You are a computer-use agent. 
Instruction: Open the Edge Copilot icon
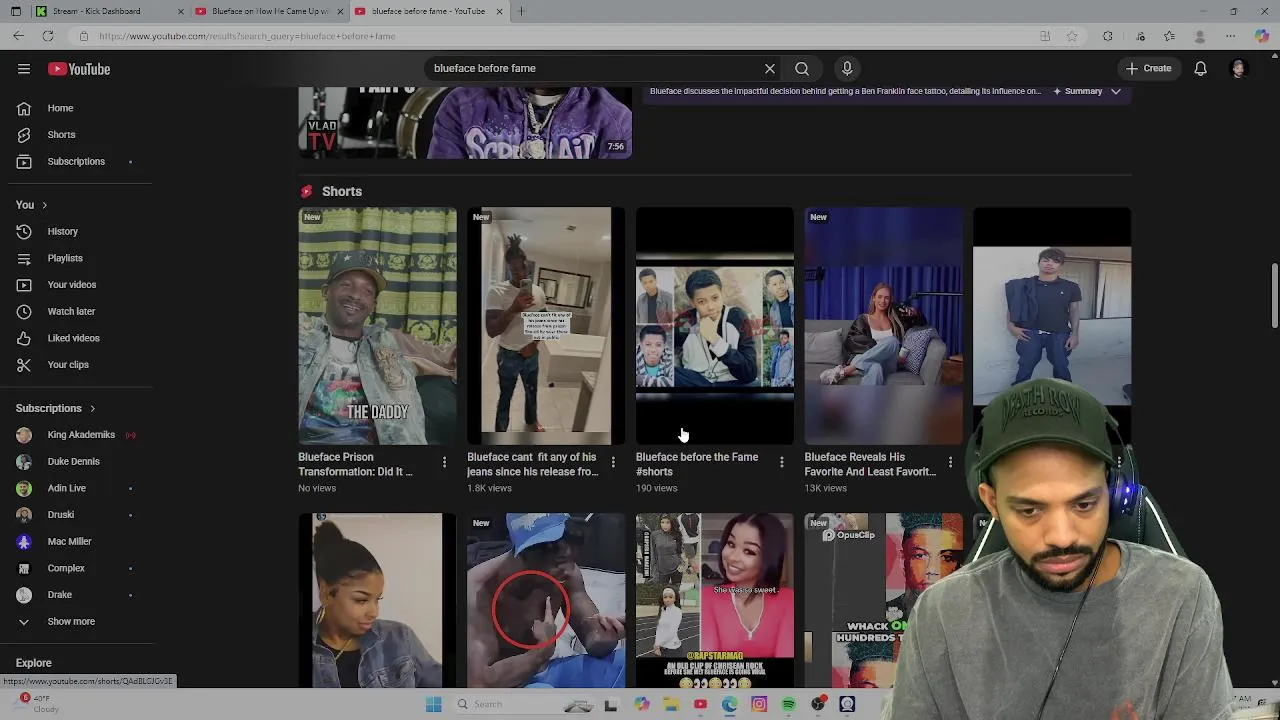[1262, 36]
